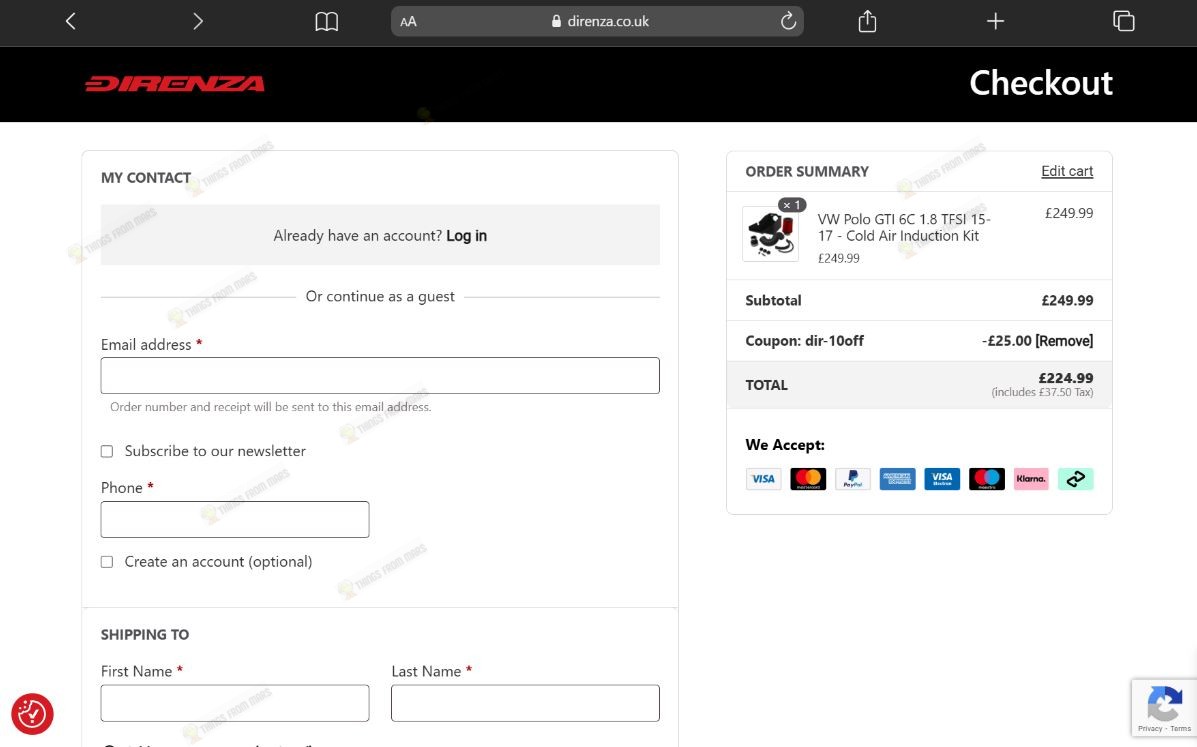
Task: Click the direnza.co.uk address bar
Action: [x=597, y=21]
